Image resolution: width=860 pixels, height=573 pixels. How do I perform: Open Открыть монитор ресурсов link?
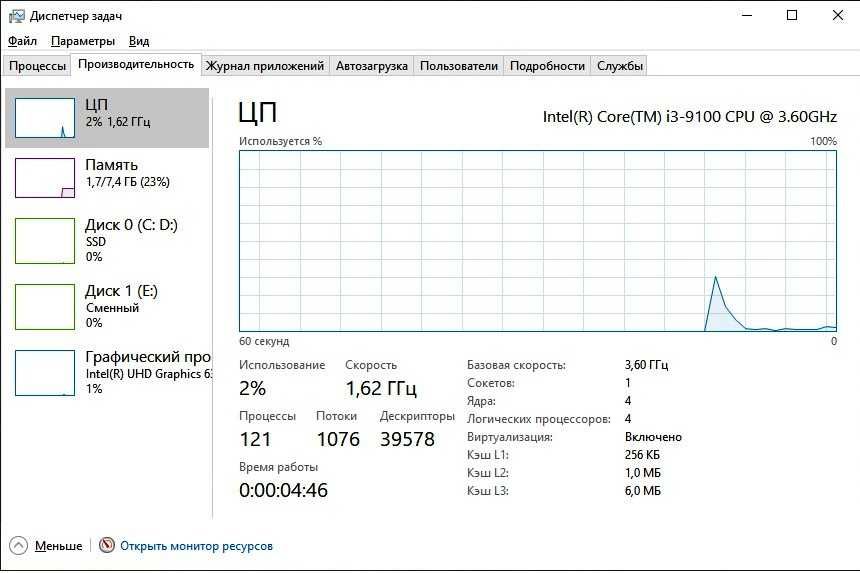click(196, 546)
